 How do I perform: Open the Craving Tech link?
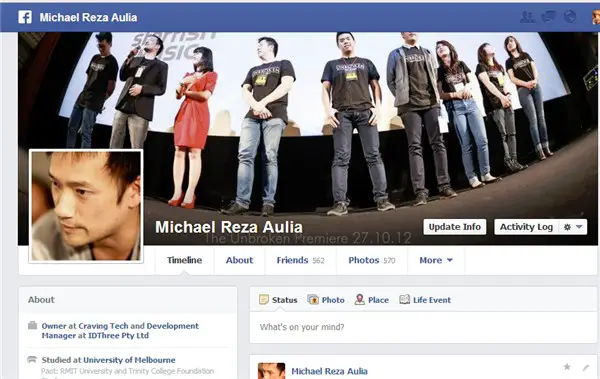pos(103,326)
